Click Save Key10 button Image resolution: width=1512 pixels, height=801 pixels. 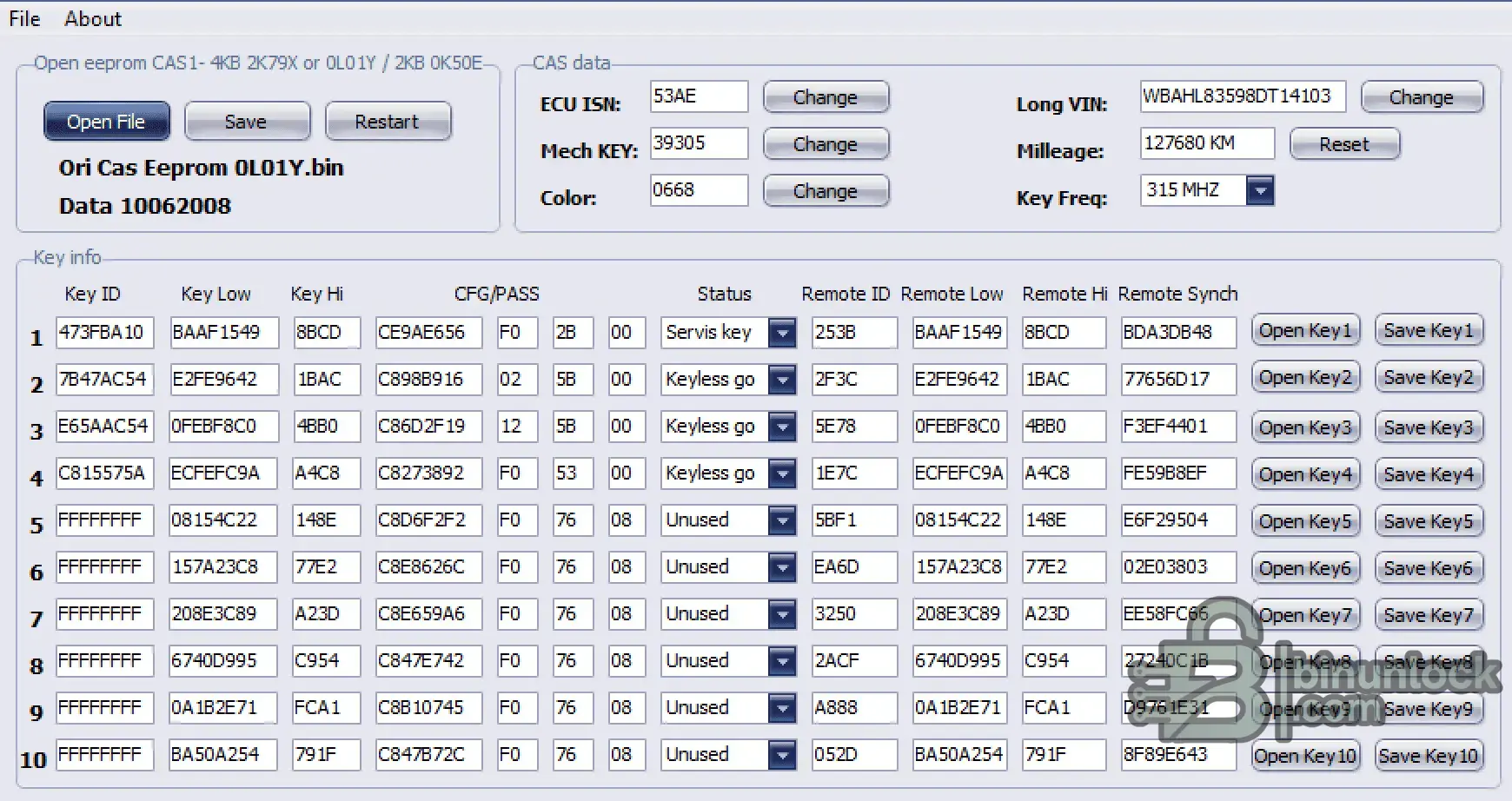(x=1429, y=756)
